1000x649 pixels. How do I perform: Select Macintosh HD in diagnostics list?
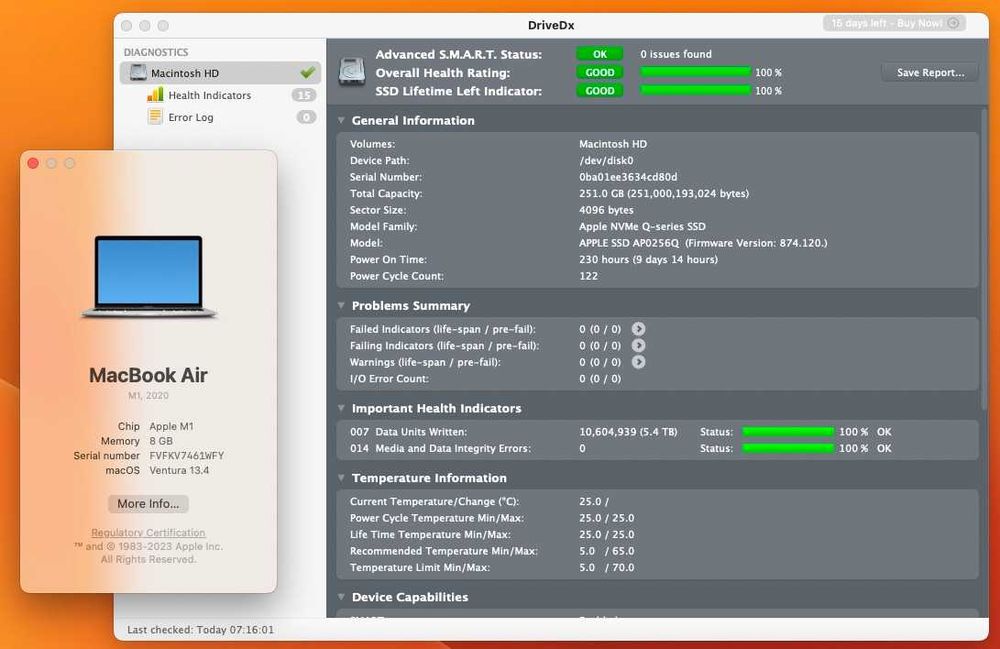pyautogui.click(x=220, y=73)
